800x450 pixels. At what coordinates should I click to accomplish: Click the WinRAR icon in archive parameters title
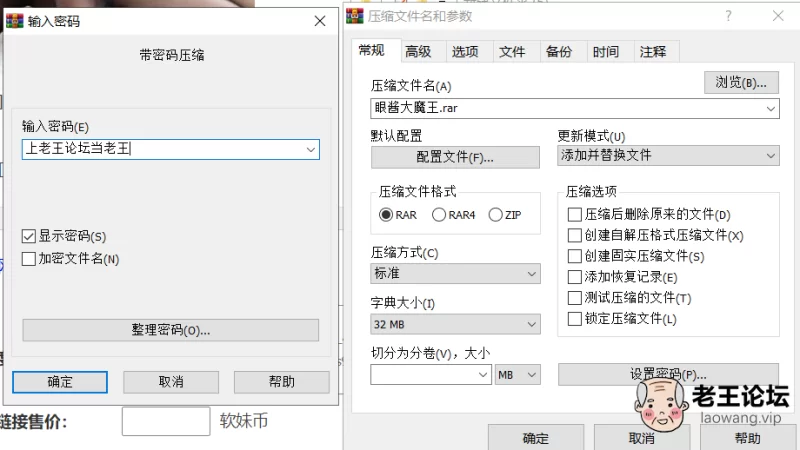tap(355, 16)
